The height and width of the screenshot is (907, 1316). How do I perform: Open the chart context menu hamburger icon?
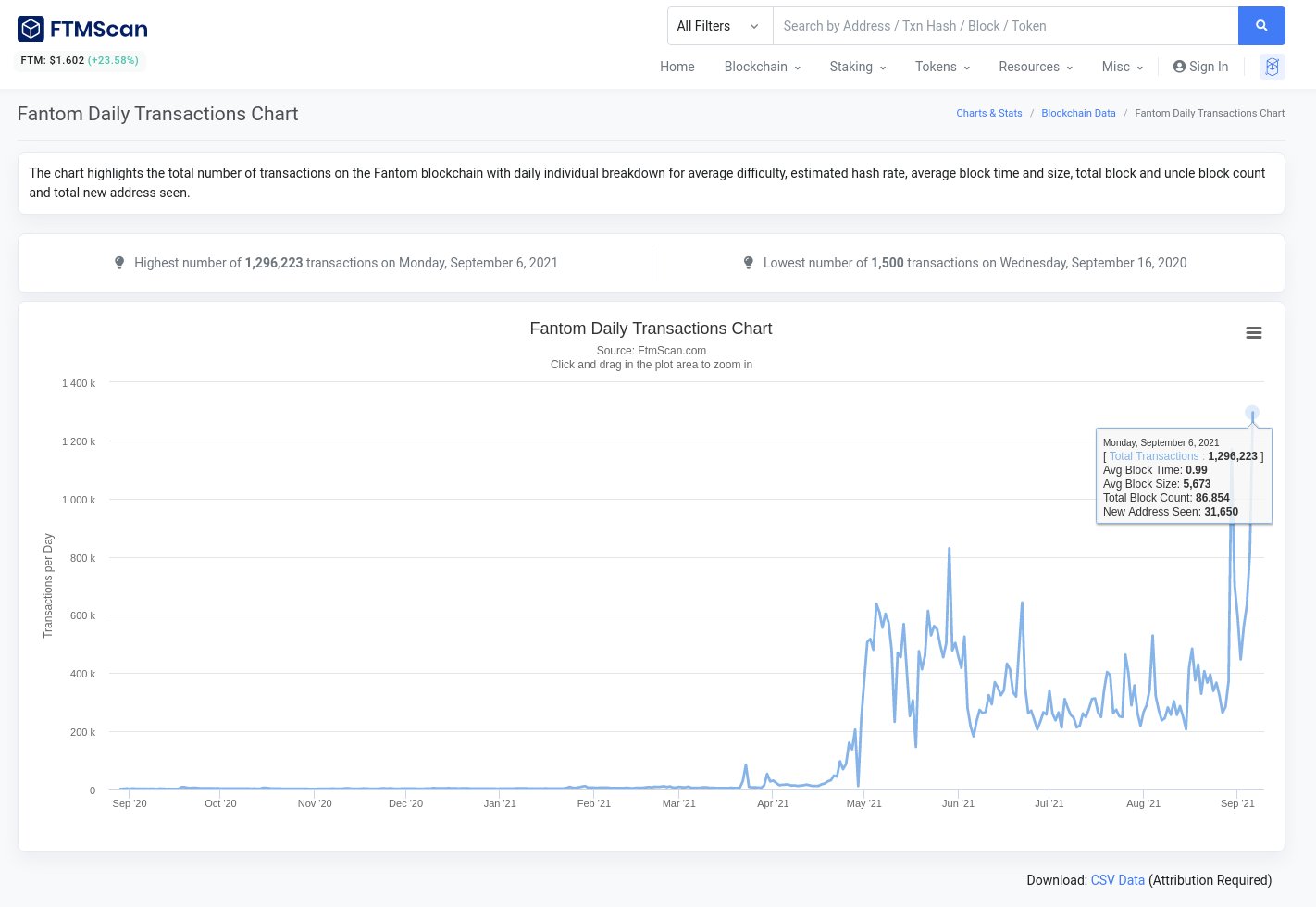tap(1254, 332)
